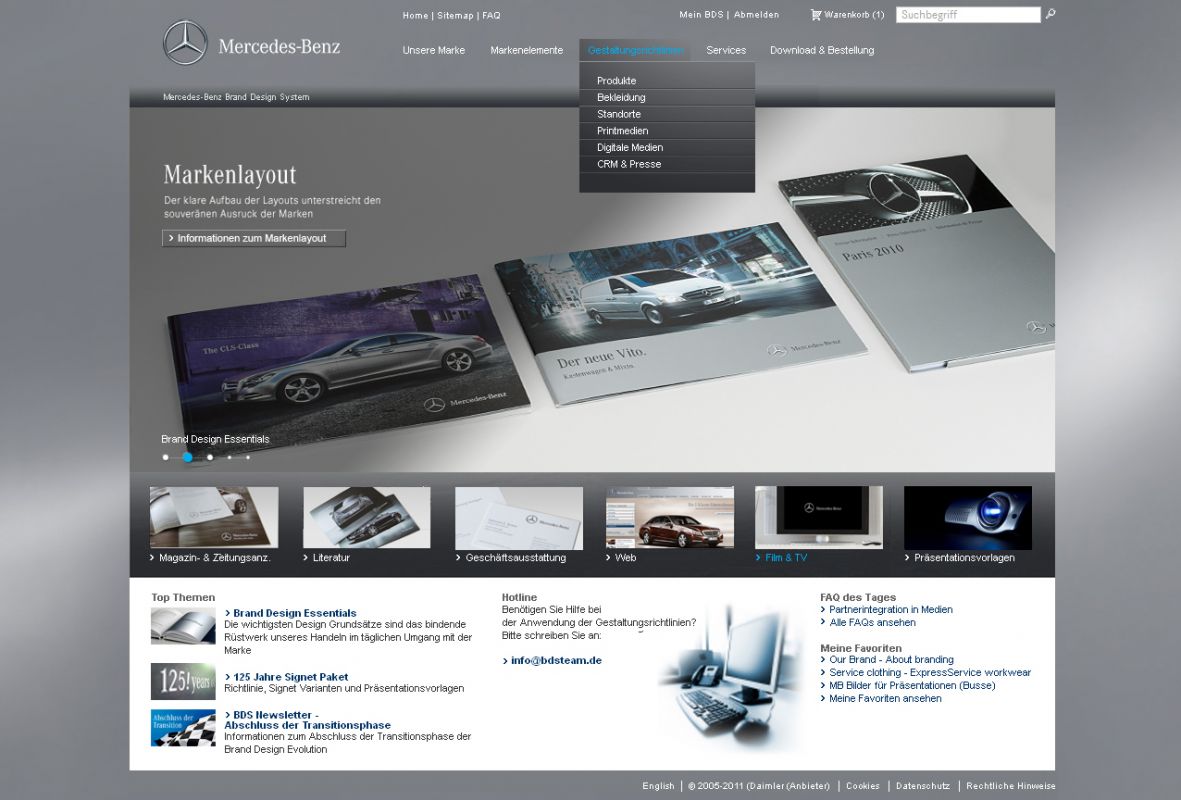
Task: Switch language to English in footer
Action: (x=658, y=786)
